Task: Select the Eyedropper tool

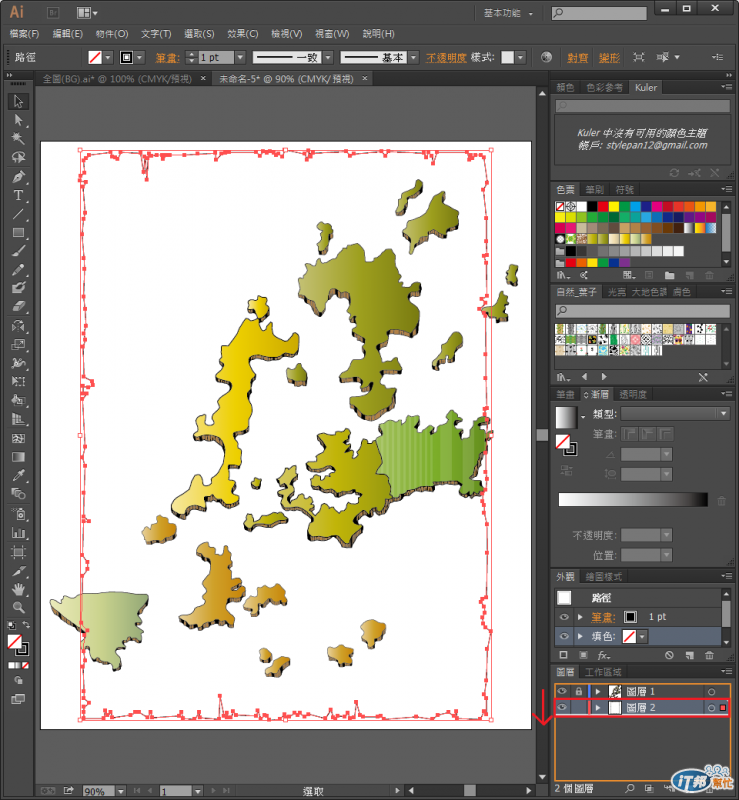Action: [18, 476]
